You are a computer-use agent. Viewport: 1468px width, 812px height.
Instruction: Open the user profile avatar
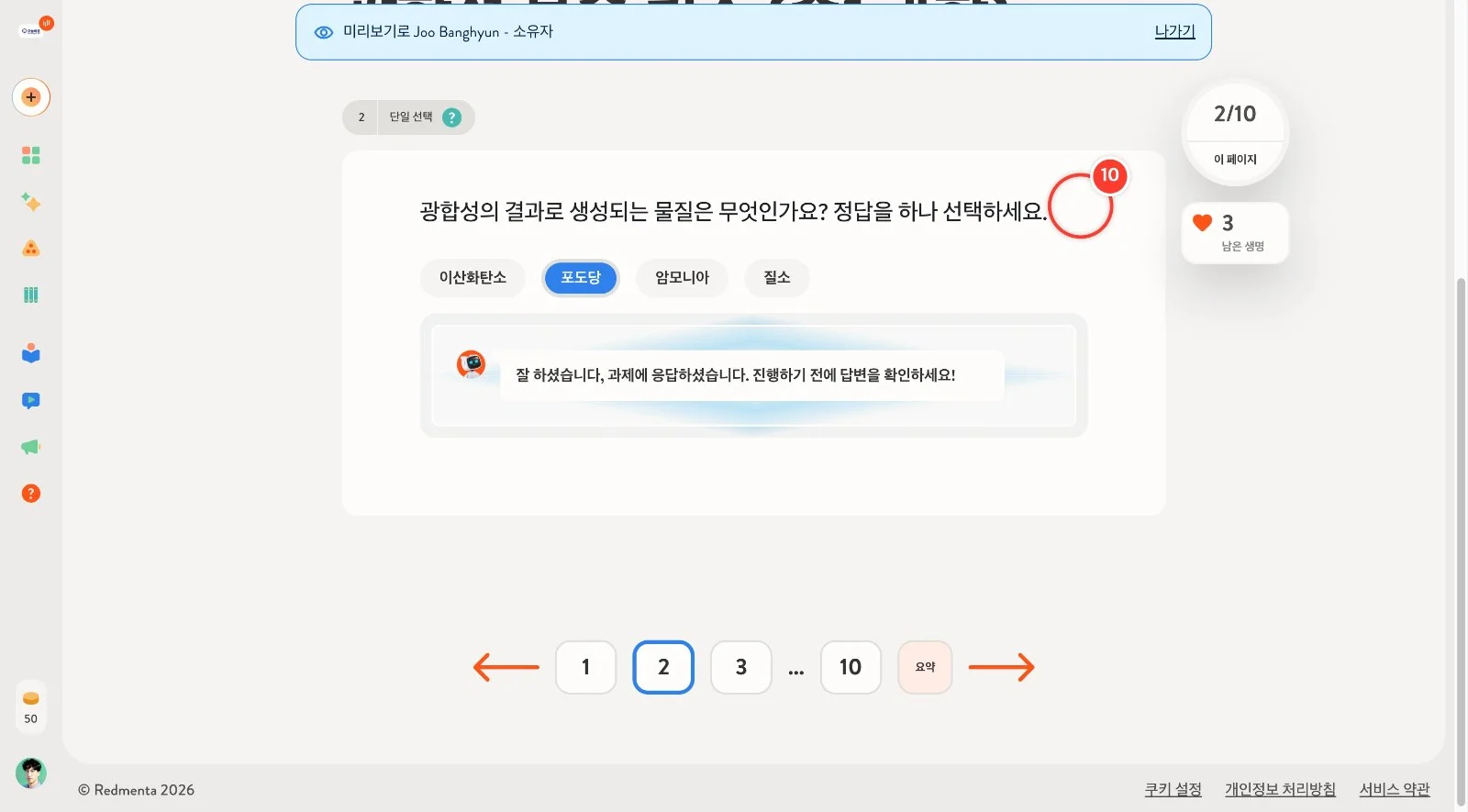coord(31,773)
